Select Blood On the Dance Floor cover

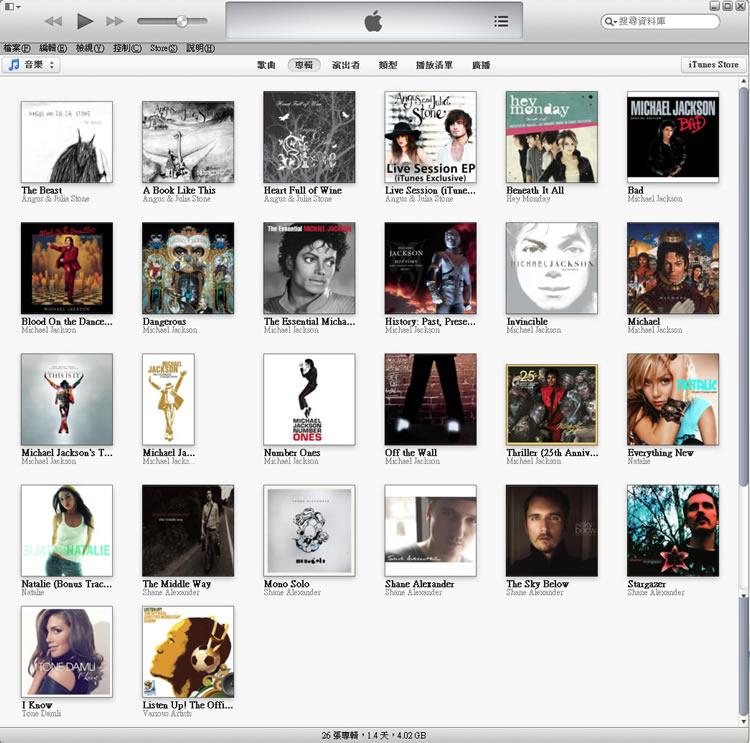coord(67,268)
